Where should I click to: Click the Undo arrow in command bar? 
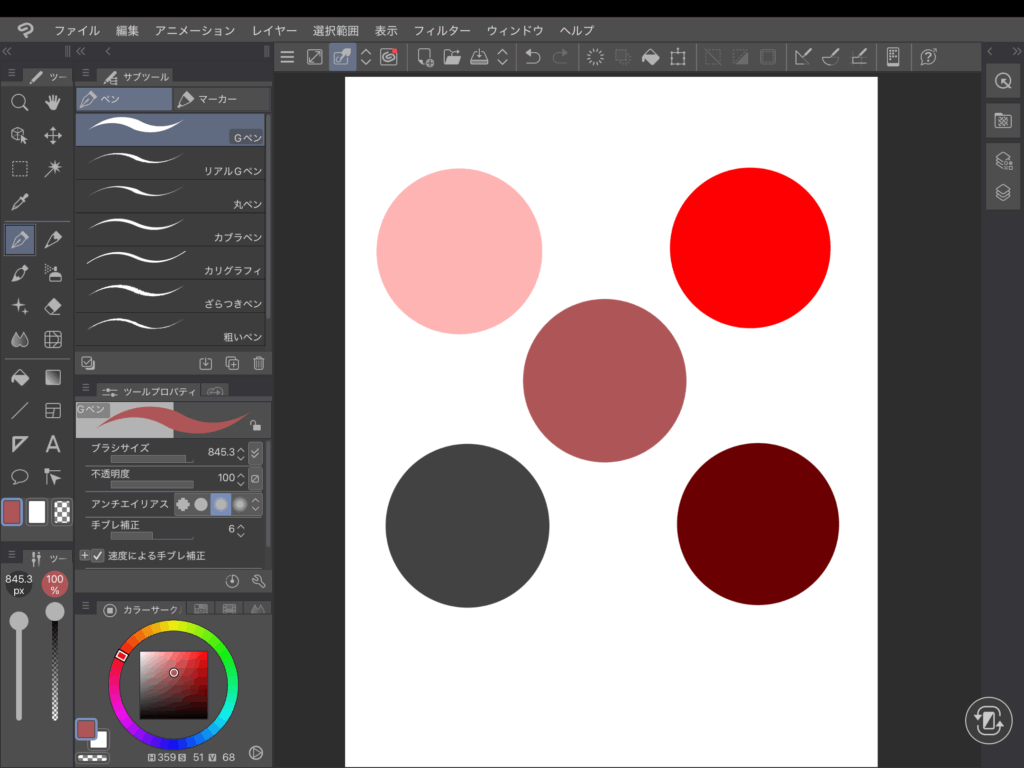[x=533, y=57]
